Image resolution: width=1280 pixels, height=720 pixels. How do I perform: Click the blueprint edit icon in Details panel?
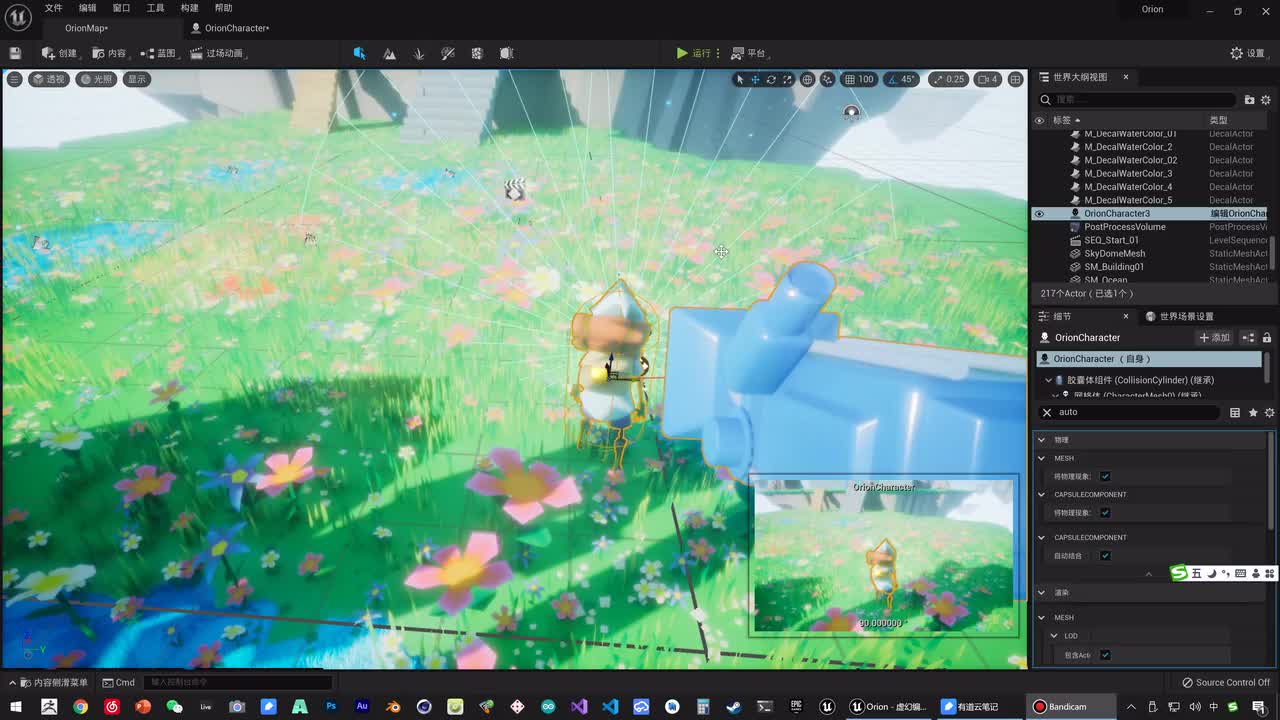coord(1248,337)
